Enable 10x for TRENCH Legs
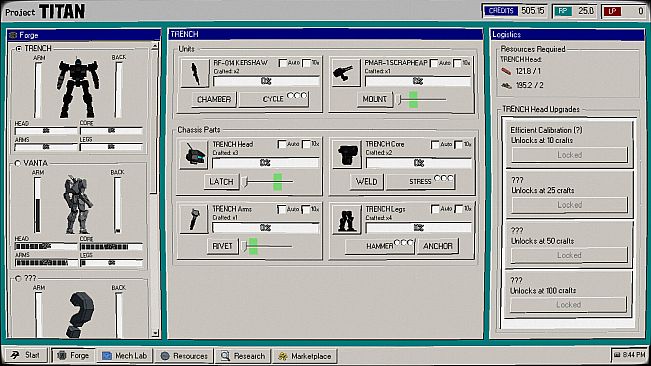This screenshot has height=366, width=651. (459, 209)
